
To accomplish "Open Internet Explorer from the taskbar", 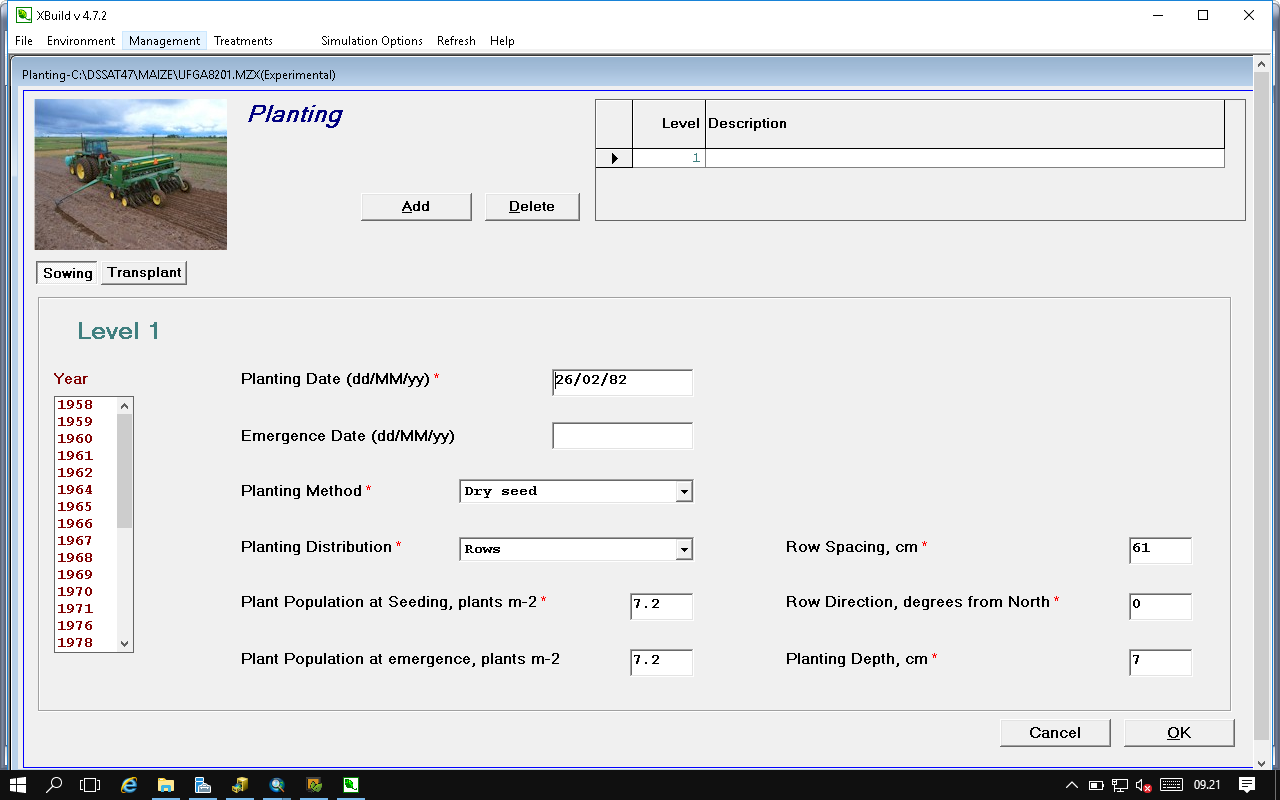I will click(x=129, y=785).
